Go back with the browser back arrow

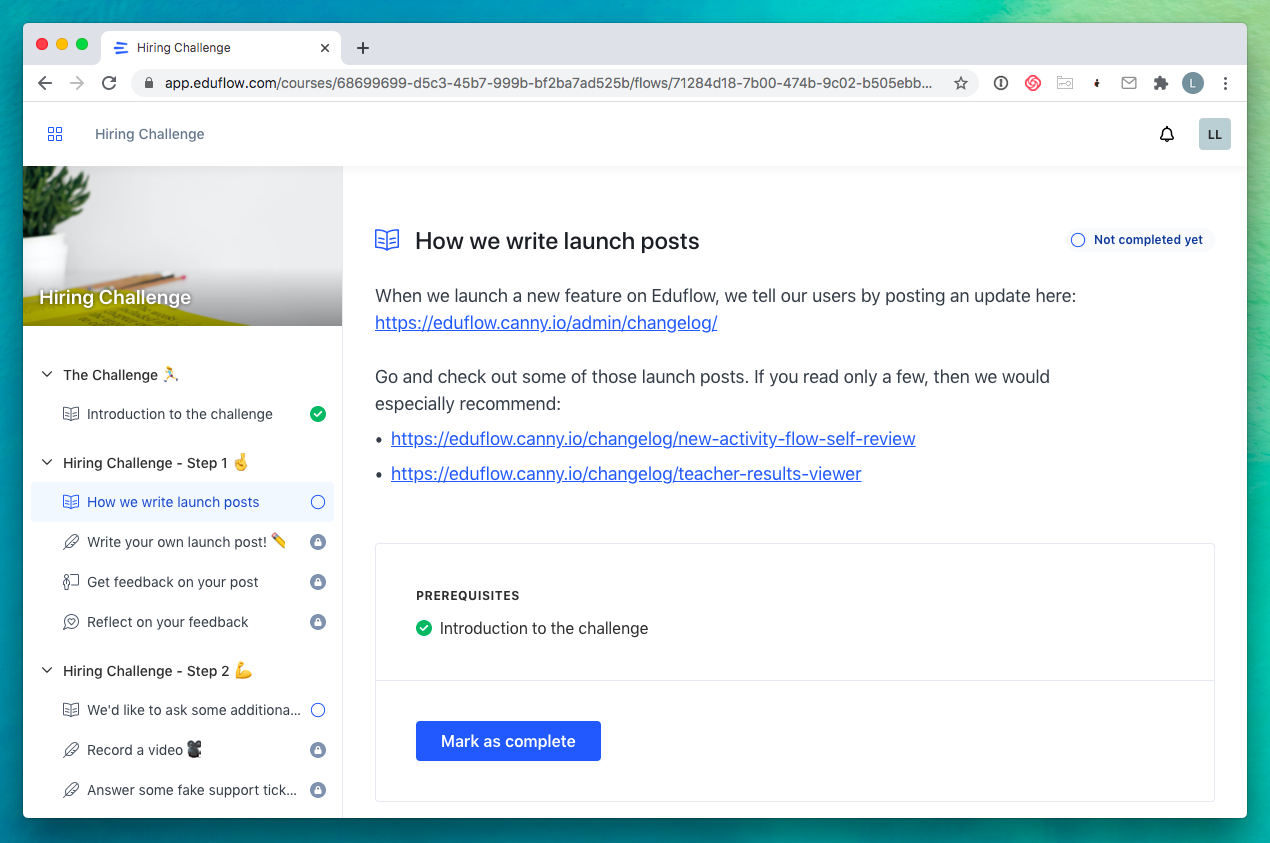point(44,83)
